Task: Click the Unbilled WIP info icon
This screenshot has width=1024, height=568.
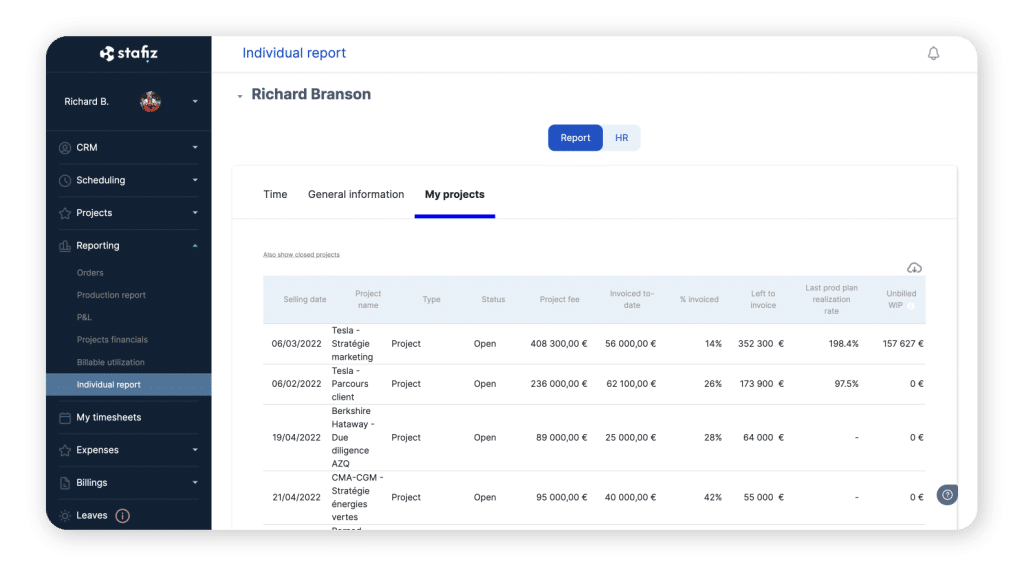Action: coord(911,306)
